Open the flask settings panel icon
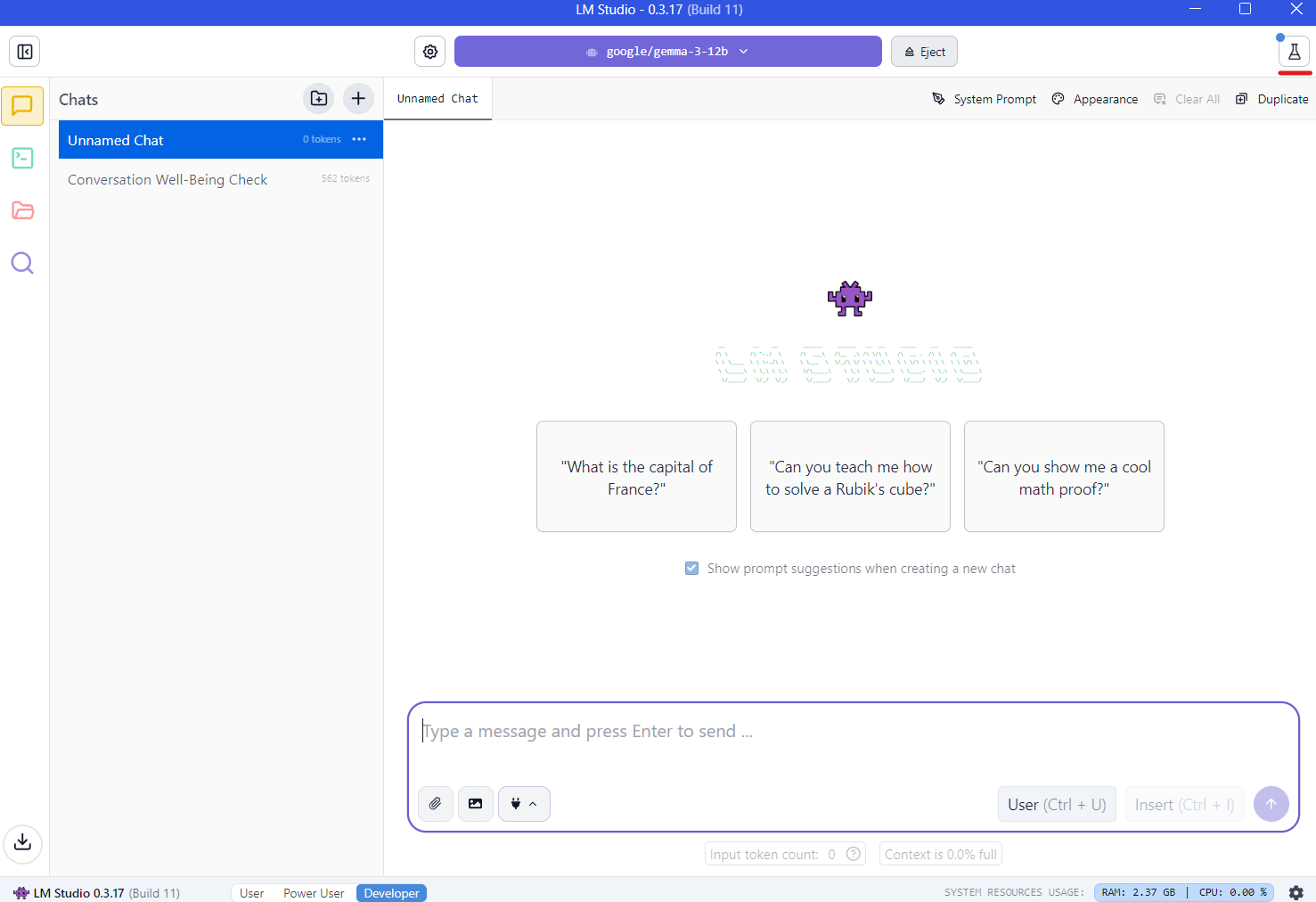 (1294, 52)
